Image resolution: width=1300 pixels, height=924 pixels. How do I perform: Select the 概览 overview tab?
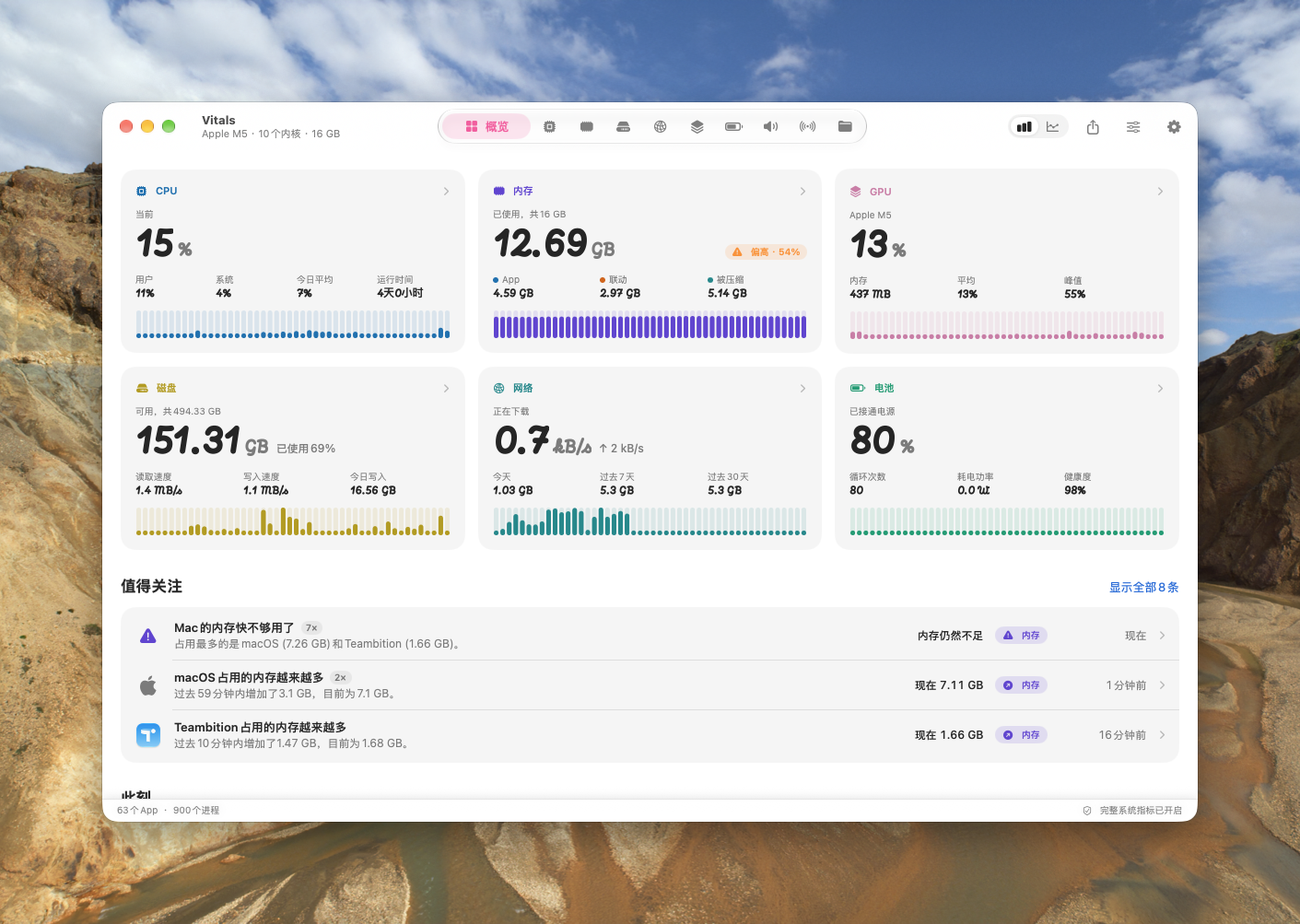tap(486, 126)
